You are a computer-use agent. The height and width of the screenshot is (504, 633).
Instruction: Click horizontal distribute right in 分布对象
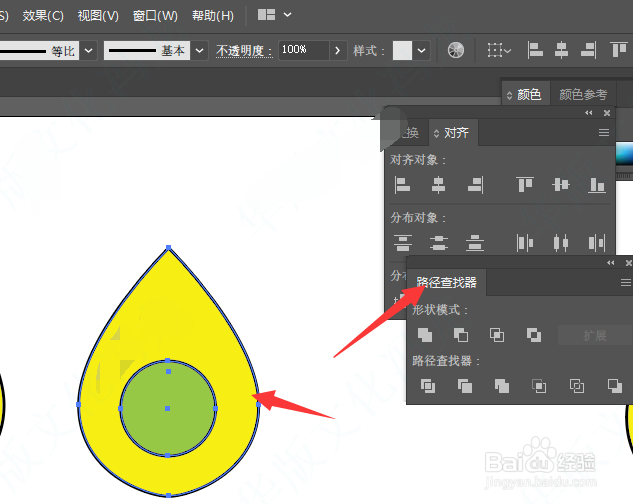point(597,243)
